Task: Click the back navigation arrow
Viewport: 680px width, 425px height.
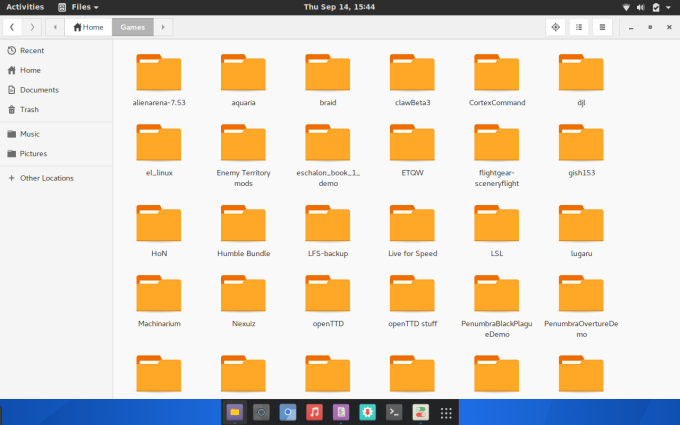Action: coord(13,27)
